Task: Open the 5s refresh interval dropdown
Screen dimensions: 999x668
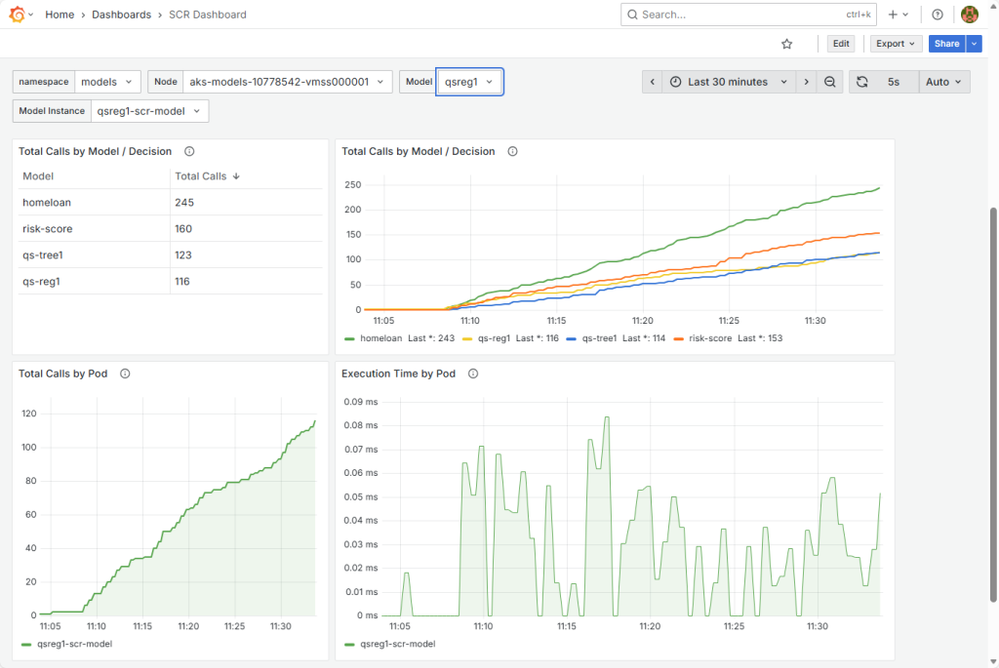Action: (x=896, y=82)
